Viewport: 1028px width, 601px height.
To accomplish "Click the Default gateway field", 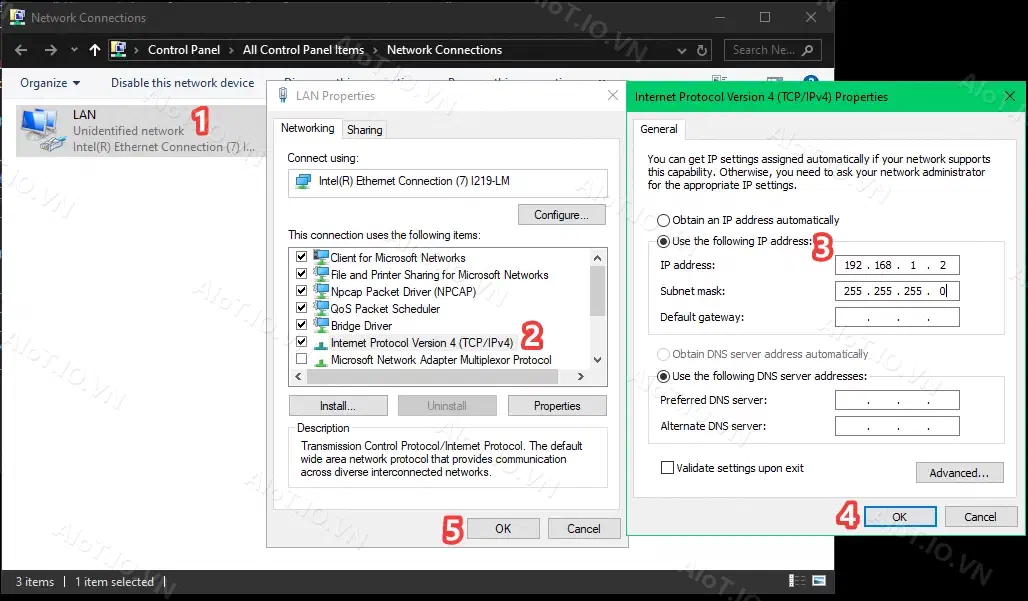I will tap(897, 317).
